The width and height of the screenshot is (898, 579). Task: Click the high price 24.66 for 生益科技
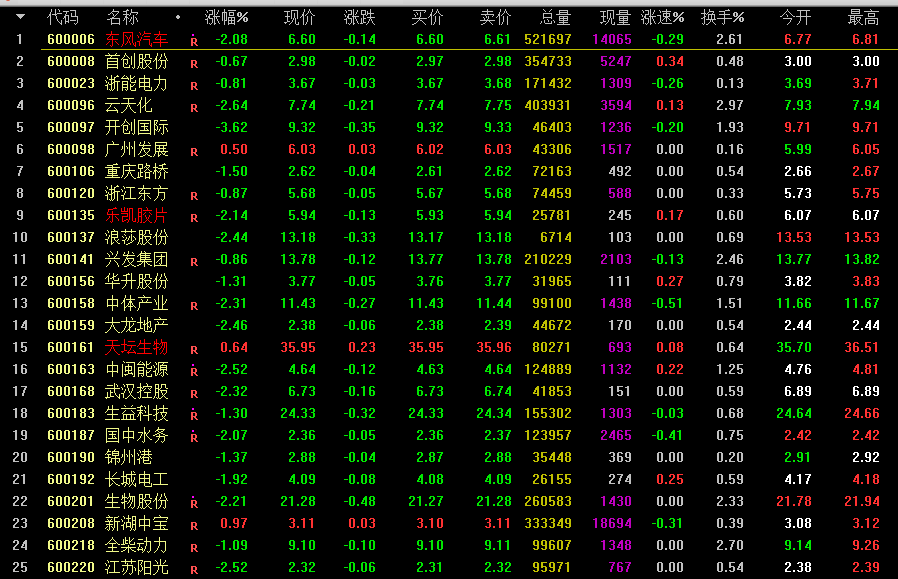pos(862,413)
